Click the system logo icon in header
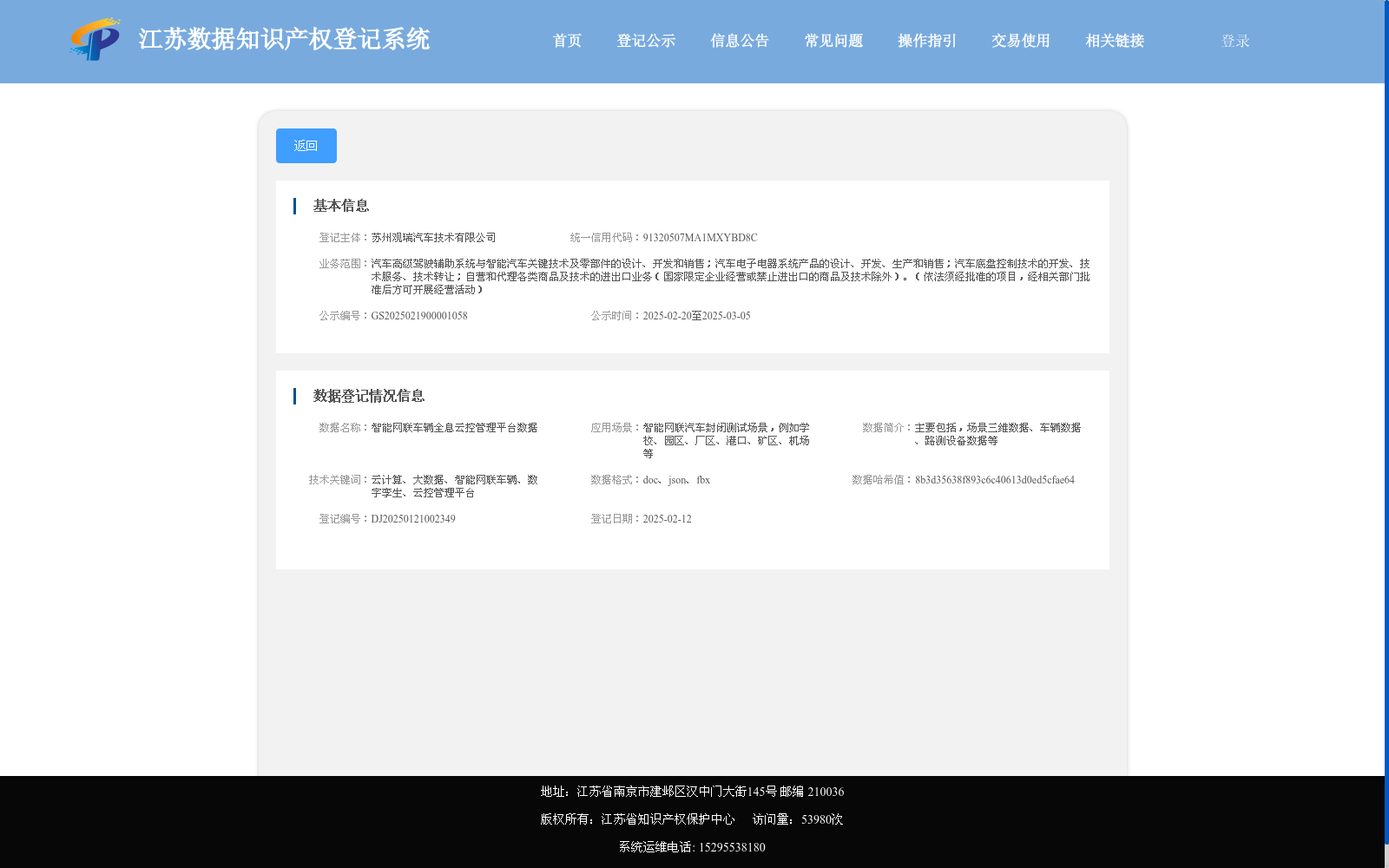 95,39
